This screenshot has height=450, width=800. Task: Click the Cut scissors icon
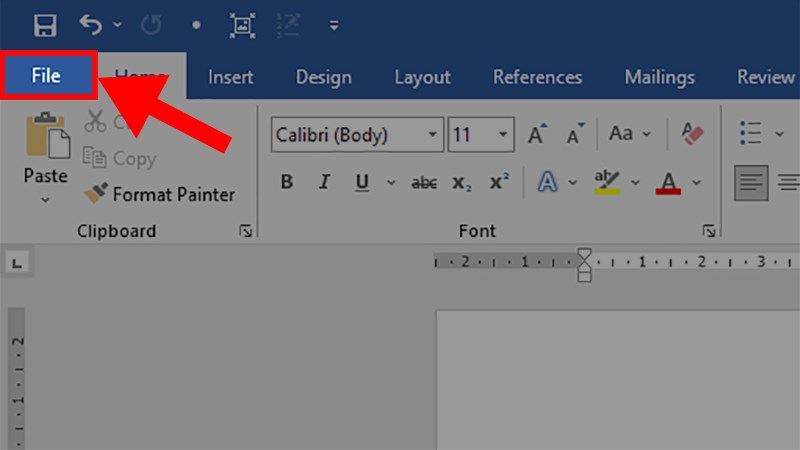pos(95,121)
